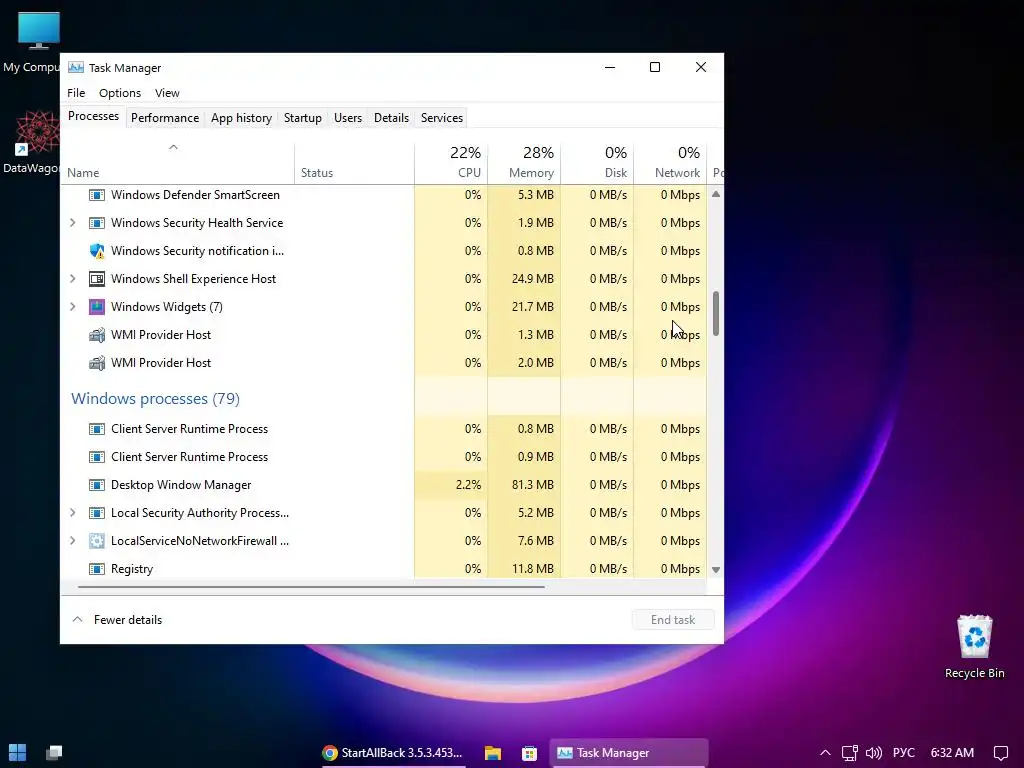Expand the LocalServiceNoNetworkFirewall row
Image resolution: width=1024 pixels, height=768 pixels.
pyautogui.click(x=72, y=541)
